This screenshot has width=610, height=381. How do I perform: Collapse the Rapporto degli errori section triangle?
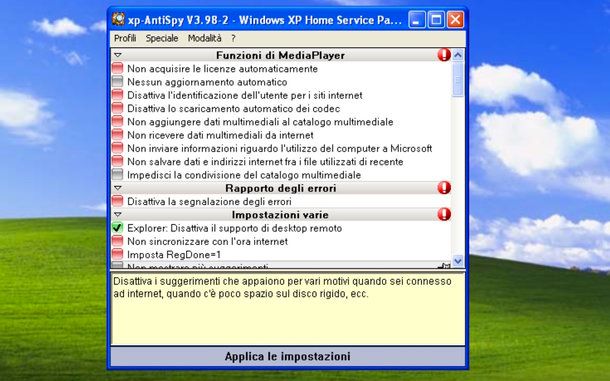tap(117, 188)
